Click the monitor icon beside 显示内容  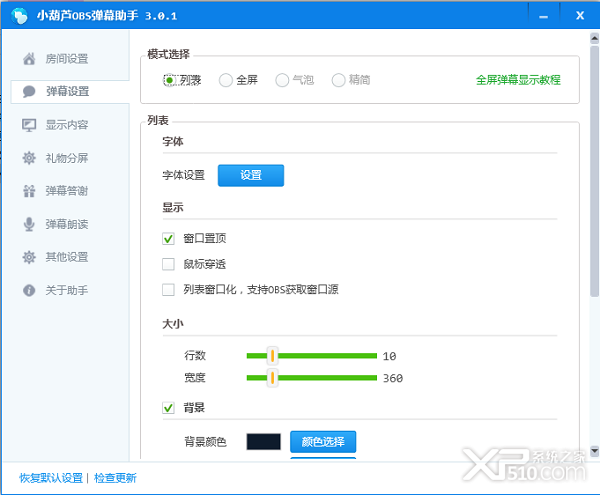[29, 125]
